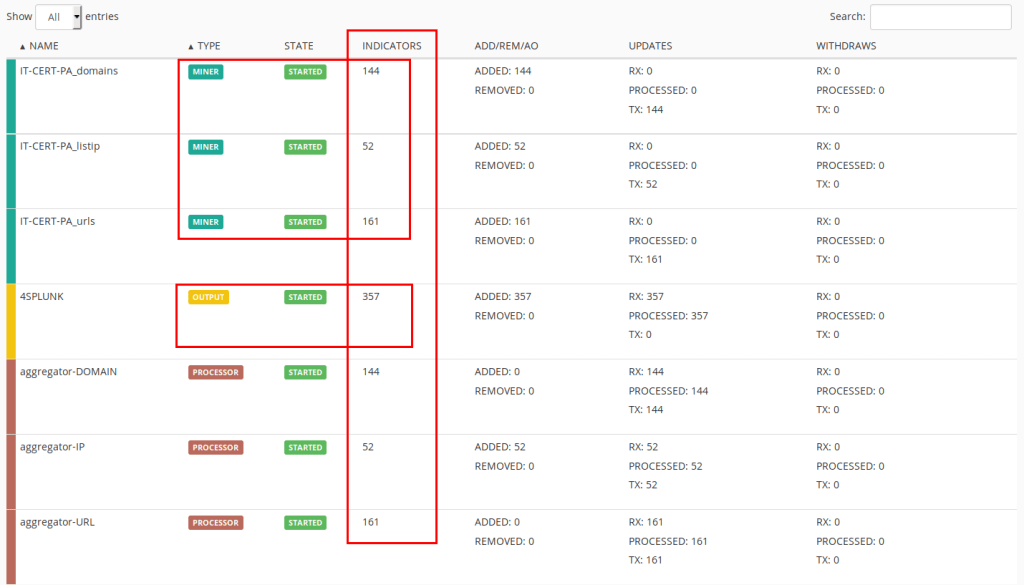Toggle the STARTED state of aggregator-IP
Viewport: 1024px width, 585px height.
304,446
